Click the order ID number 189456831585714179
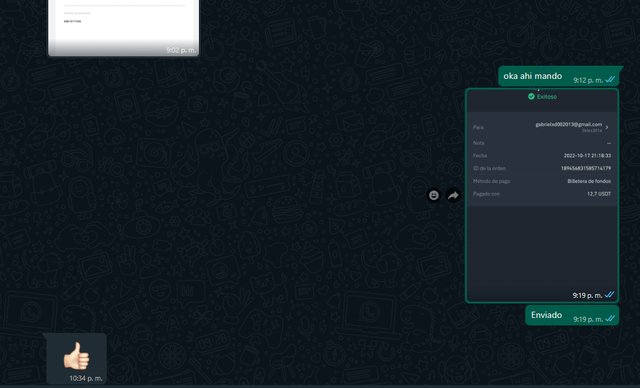 tap(586, 168)
